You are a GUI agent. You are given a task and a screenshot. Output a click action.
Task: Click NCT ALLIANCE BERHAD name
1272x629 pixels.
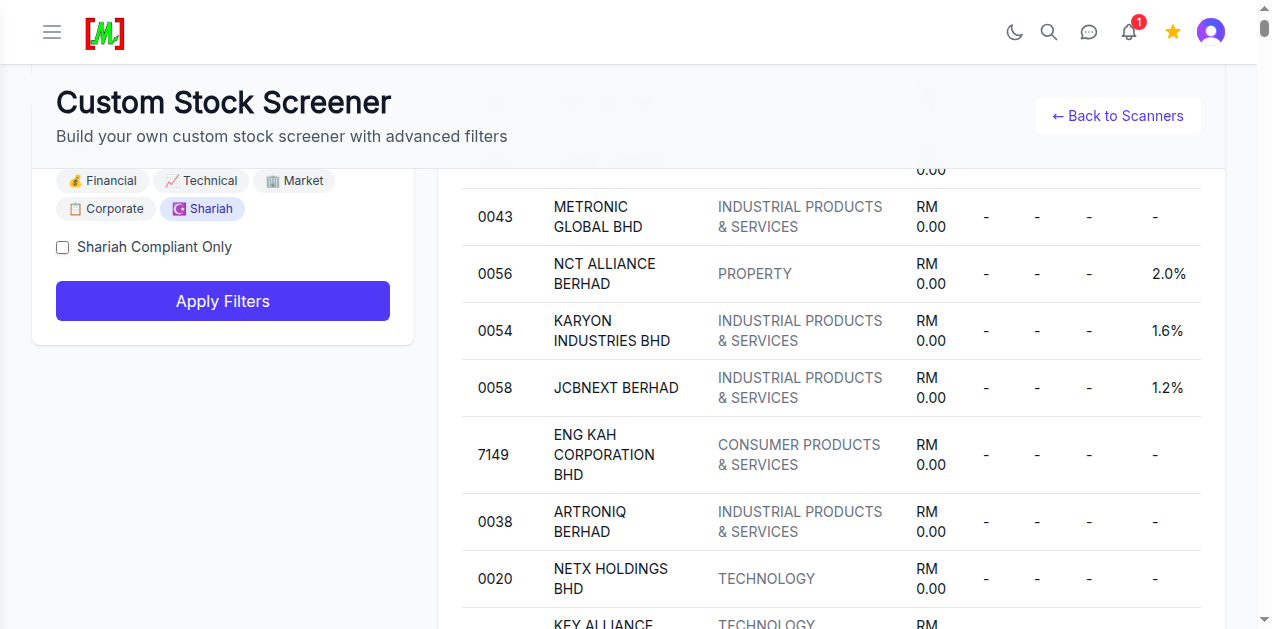point(605,274)
